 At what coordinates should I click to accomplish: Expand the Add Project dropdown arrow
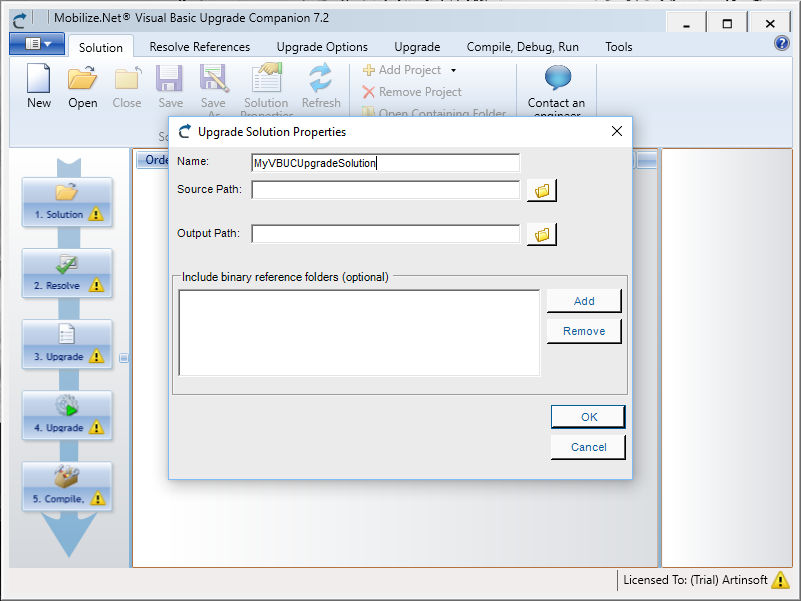453,71
